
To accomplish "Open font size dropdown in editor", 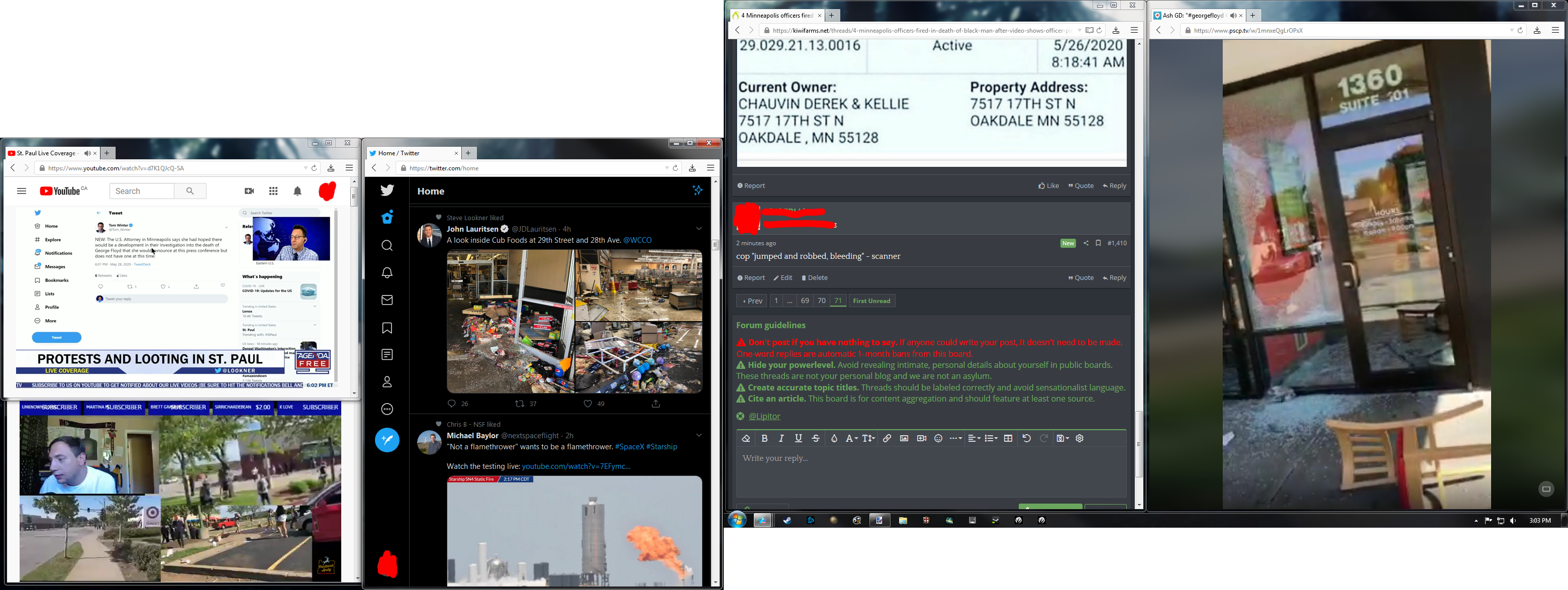I will pyautogui.click(x=868, y=438).
